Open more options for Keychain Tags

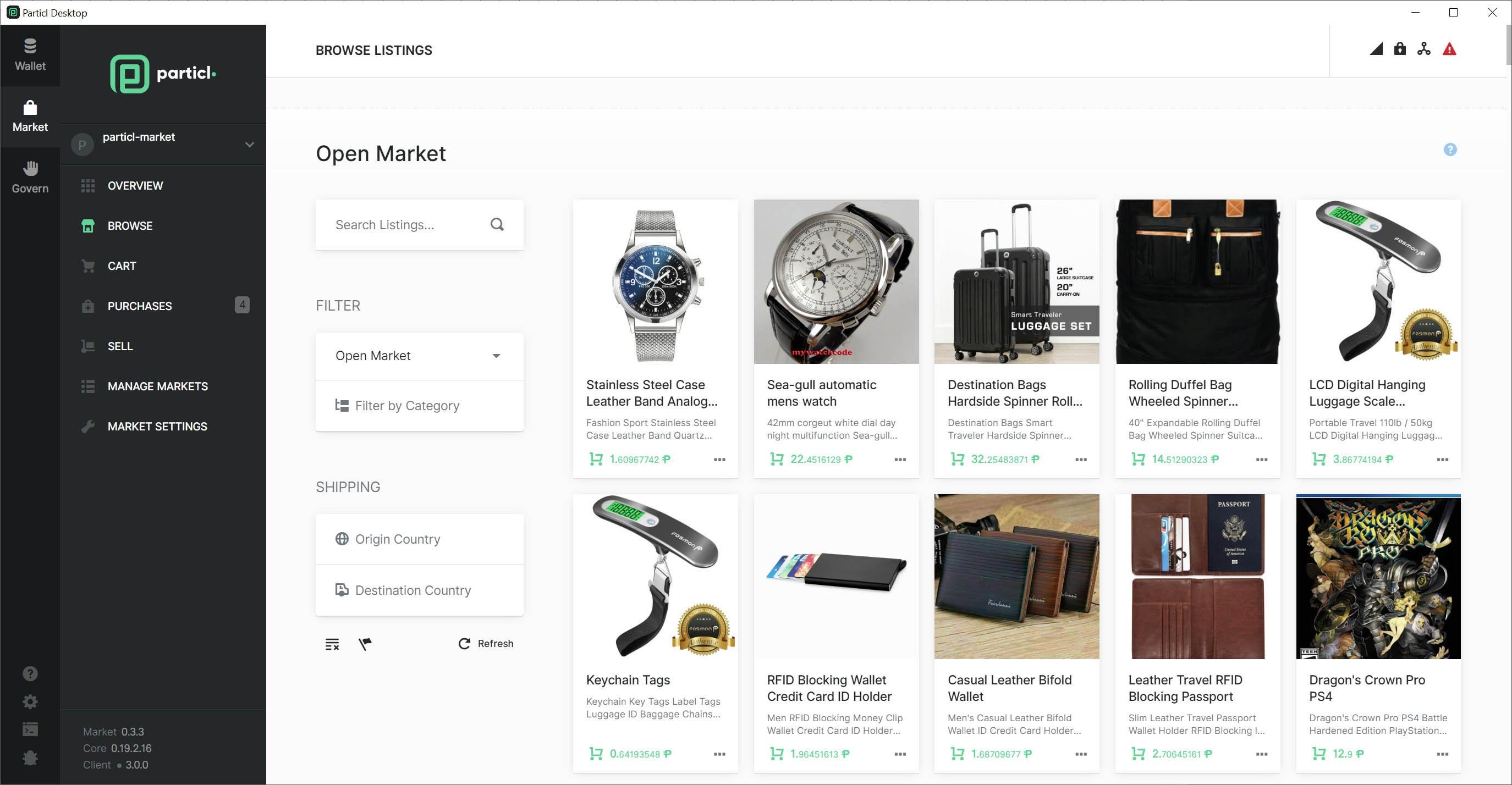pyautogui.click(x=719, y=755)
